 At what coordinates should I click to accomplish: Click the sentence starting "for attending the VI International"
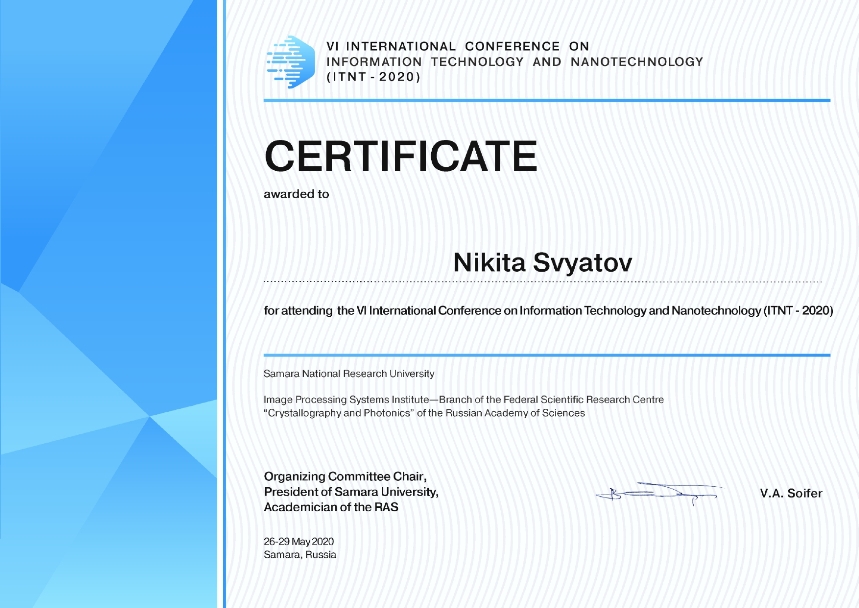548,311
